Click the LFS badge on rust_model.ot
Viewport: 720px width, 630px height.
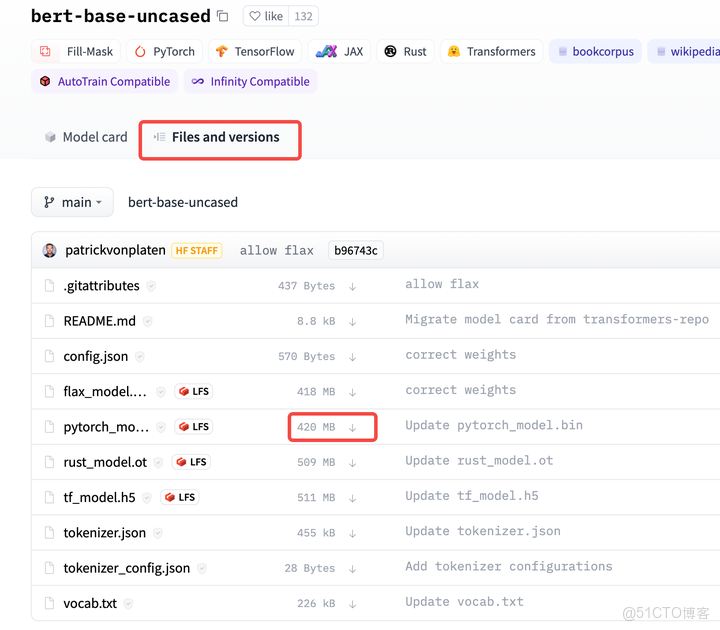pos(191,462)
